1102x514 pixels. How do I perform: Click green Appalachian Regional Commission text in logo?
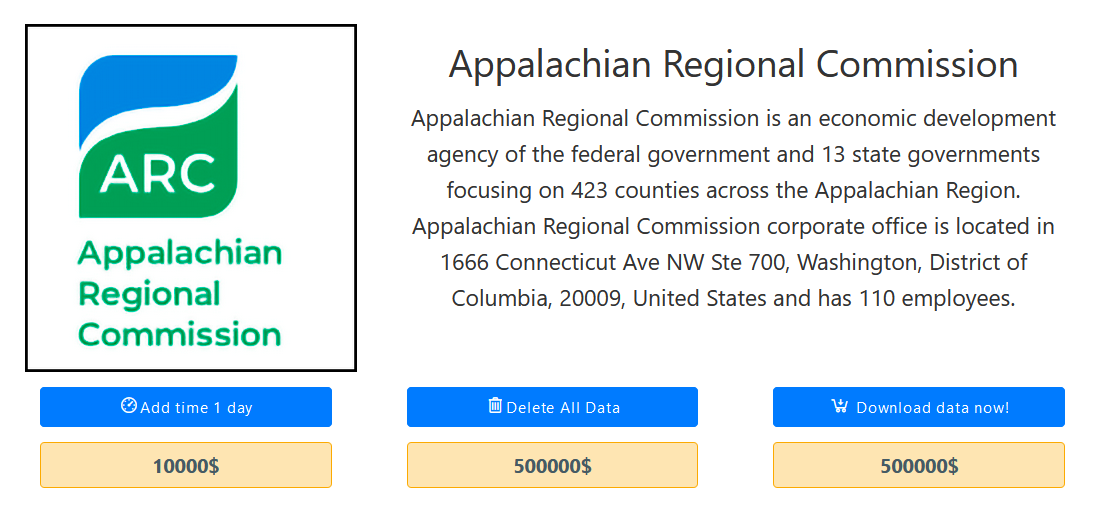[x=180, y=294]
